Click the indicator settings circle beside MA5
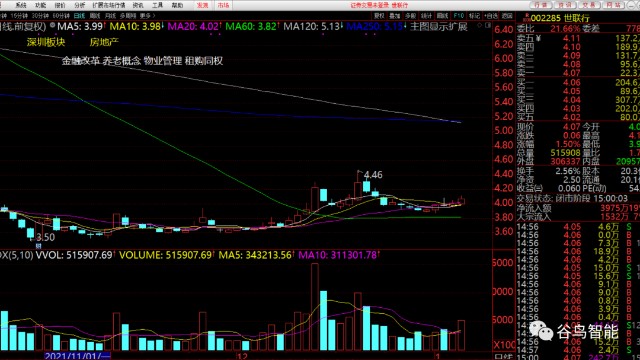The height and width of the screenshot is (360, 640). pyautogui.click(x=52, y=26)
